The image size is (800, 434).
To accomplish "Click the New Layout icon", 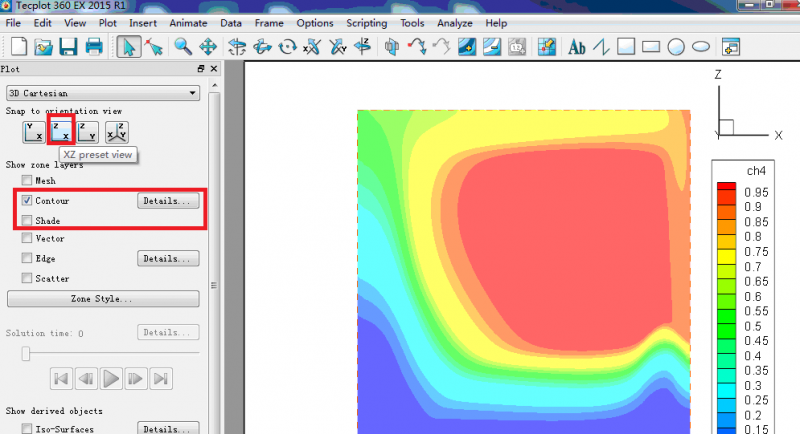I will click(x=19, y=47).
